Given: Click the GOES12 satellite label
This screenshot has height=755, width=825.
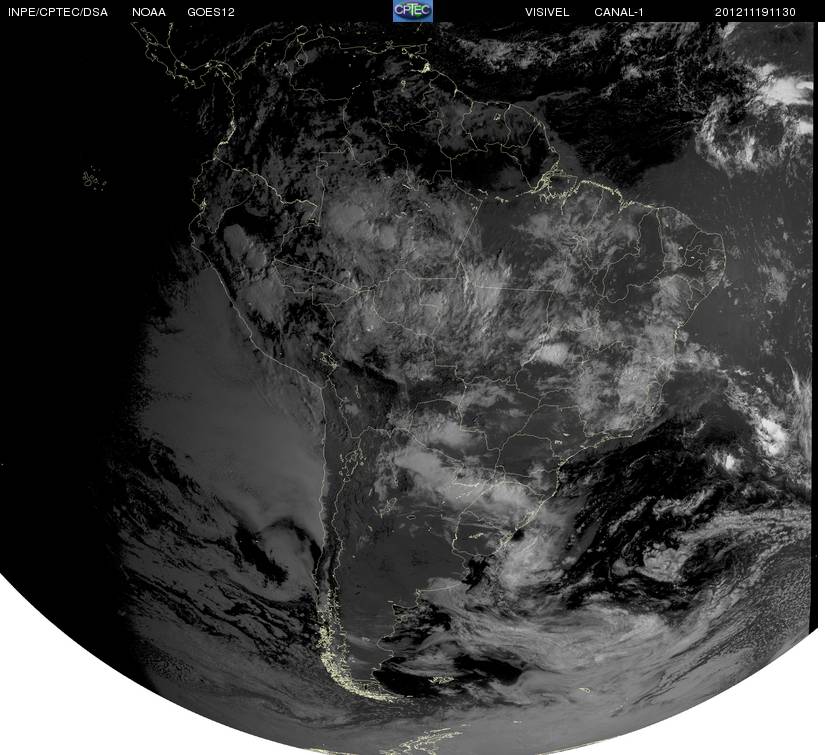Looking at the screenshot, I should (x=211, y=12).
